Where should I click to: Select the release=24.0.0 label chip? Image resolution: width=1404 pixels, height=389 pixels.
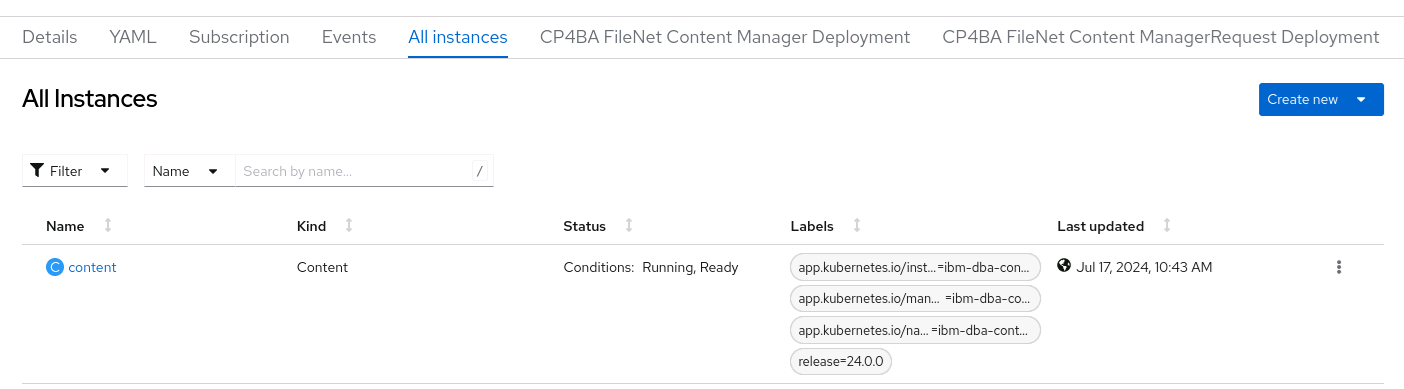click(841, 361)
